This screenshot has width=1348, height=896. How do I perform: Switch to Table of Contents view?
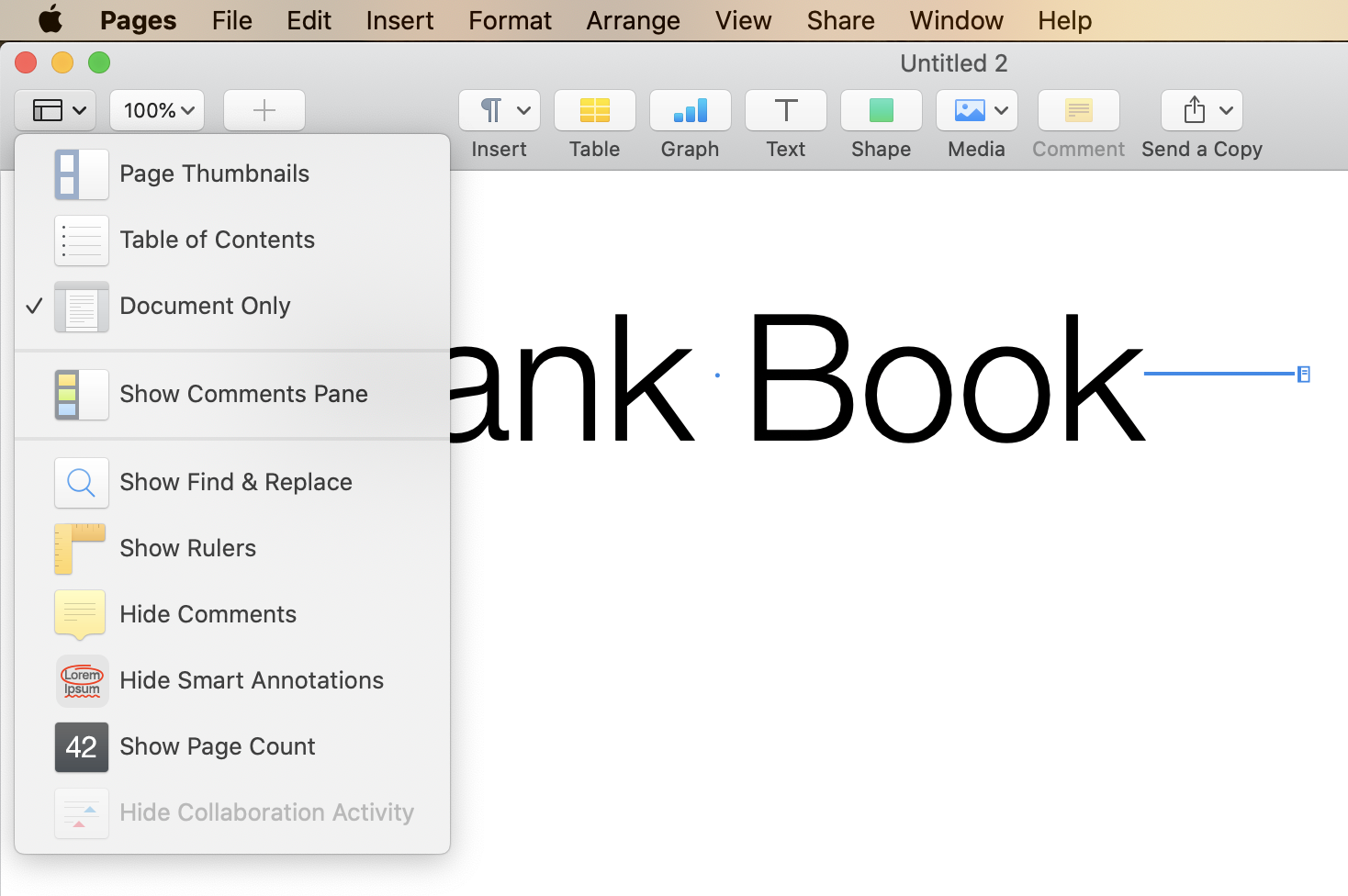[232, 241]
